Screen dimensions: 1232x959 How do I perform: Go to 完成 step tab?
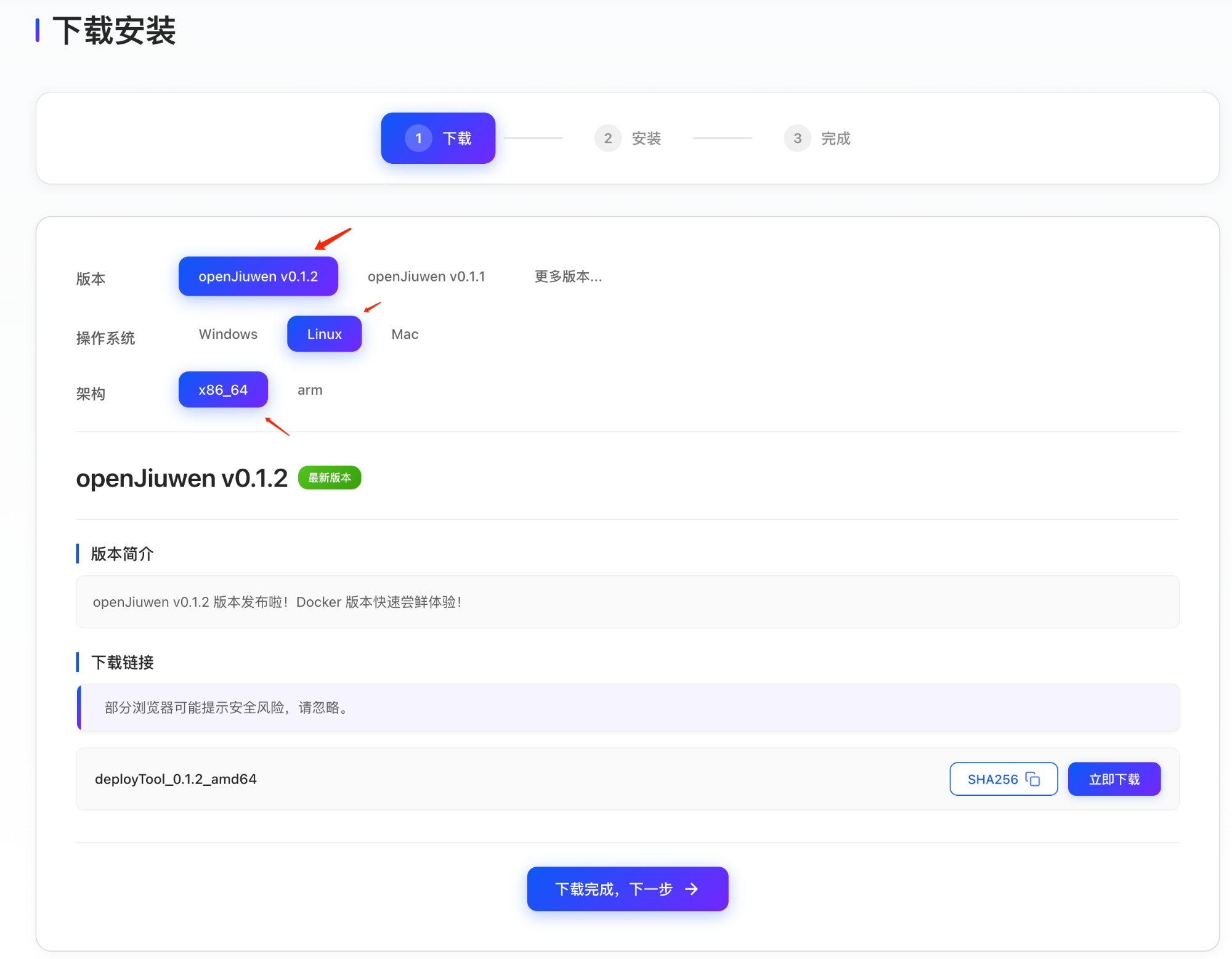835,138
